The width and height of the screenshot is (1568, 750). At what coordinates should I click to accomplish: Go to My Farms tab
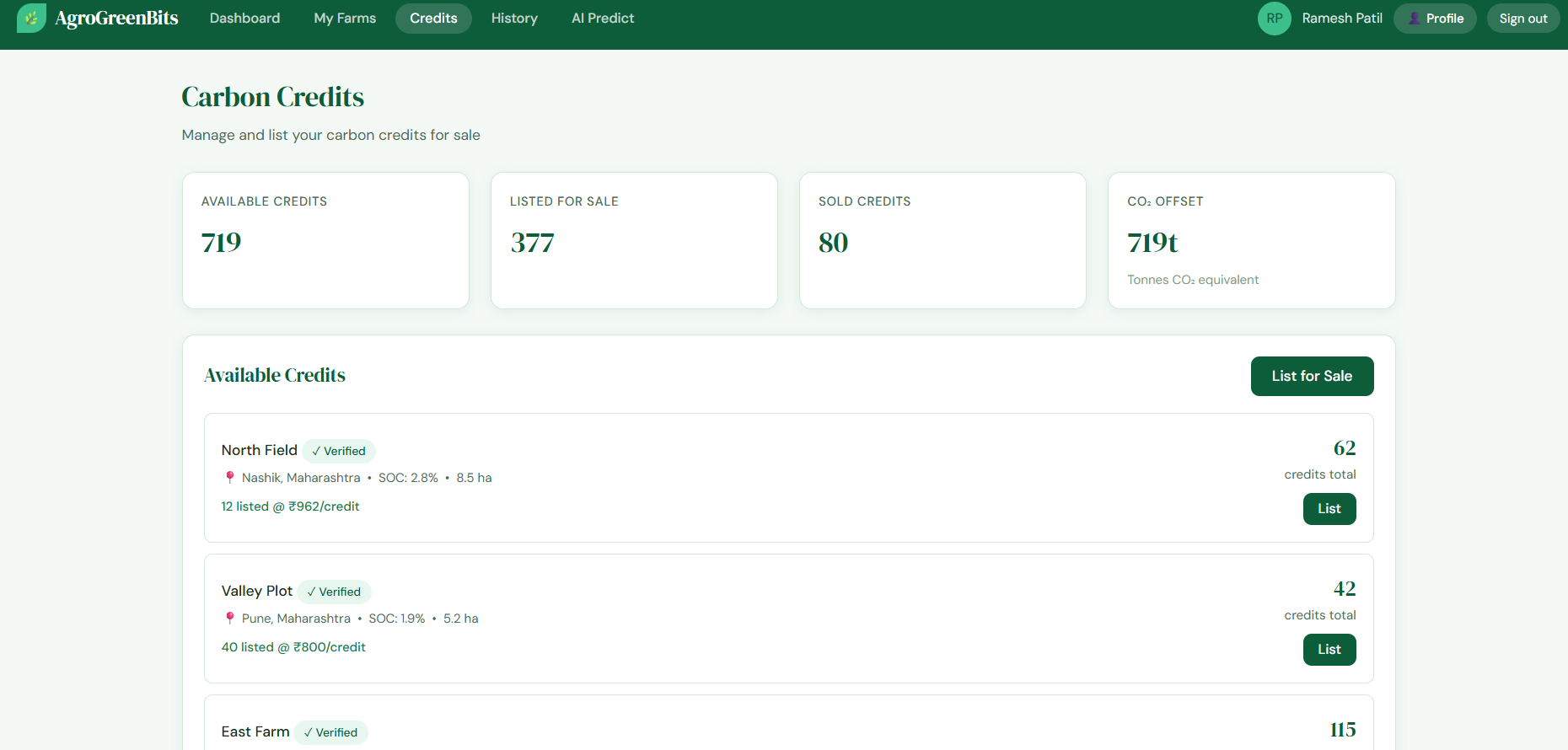[x=345, y=19]
